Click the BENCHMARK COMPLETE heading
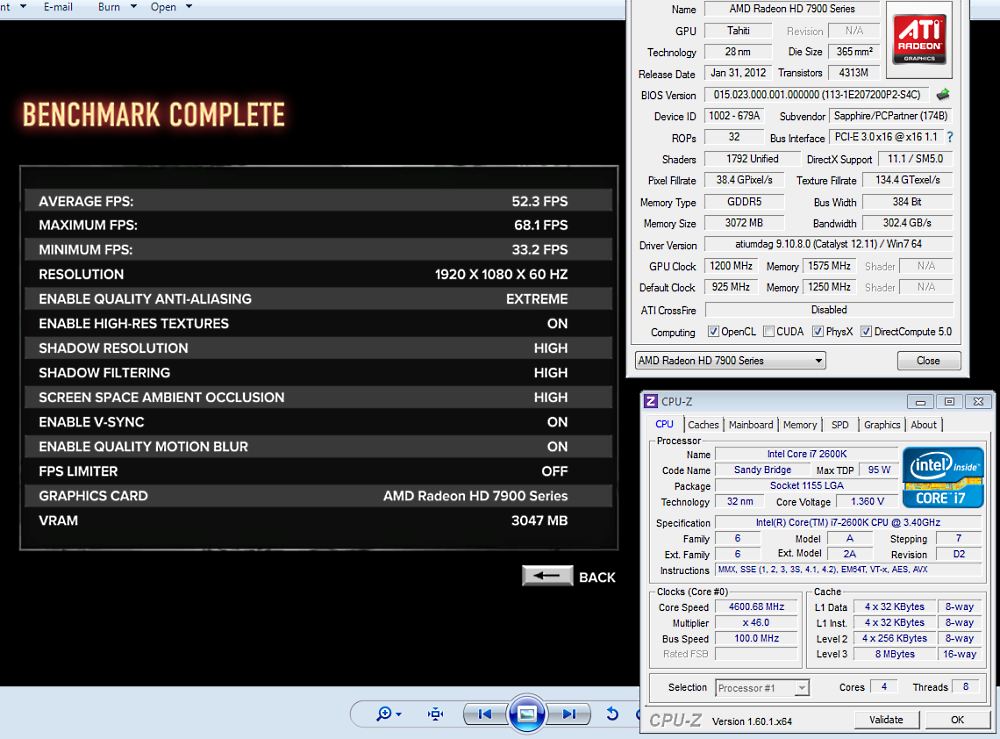The width and height of the screenshot is (1000, 739). click(154, 115)
